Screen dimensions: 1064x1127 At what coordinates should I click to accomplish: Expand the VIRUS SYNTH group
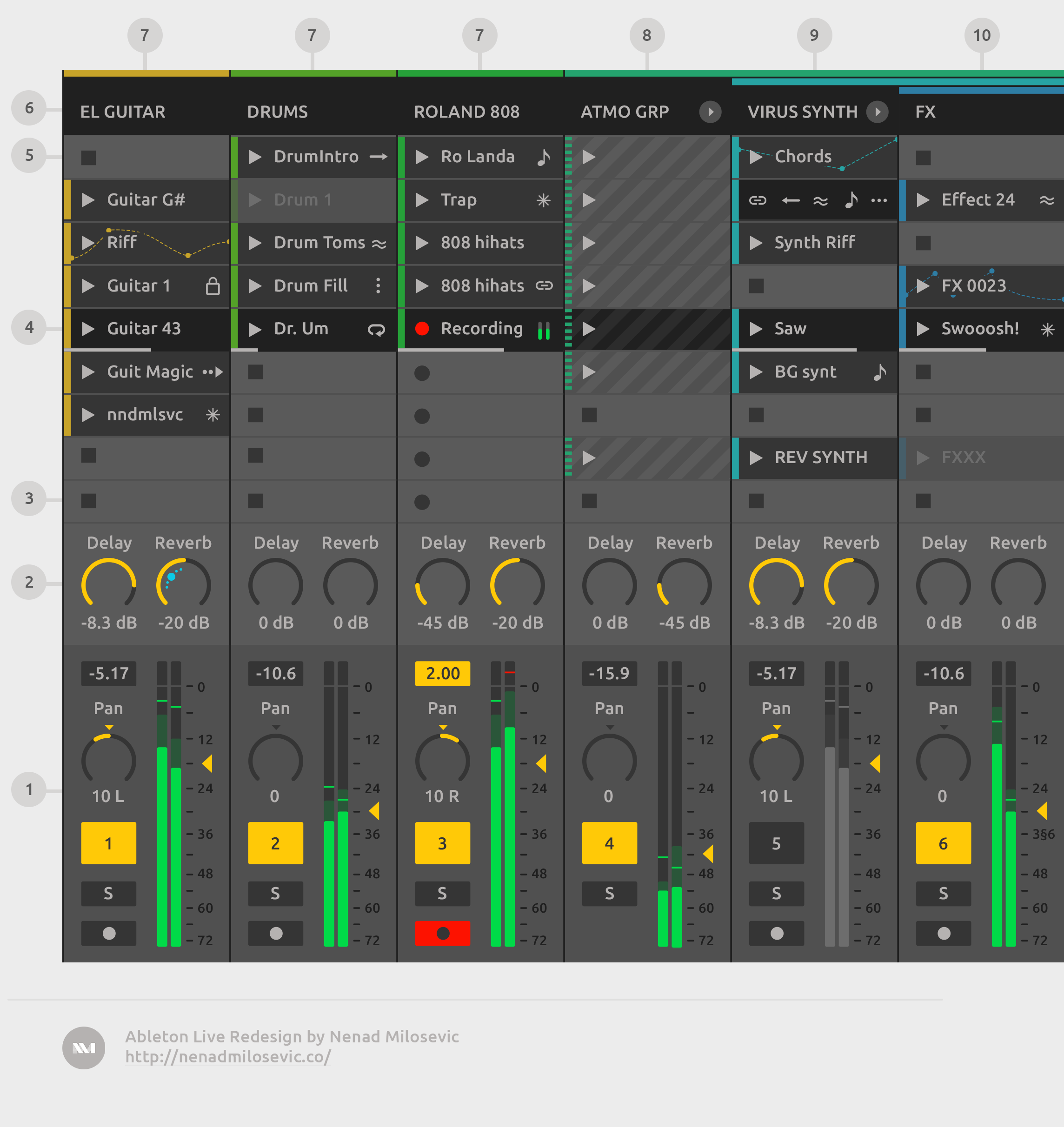[878, 112]
